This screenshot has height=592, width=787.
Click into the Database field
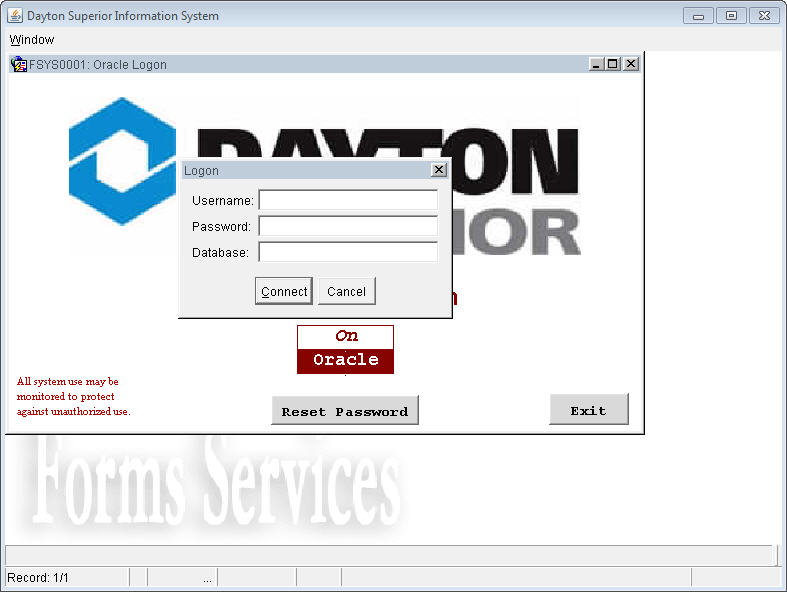(x=348, y=253)
